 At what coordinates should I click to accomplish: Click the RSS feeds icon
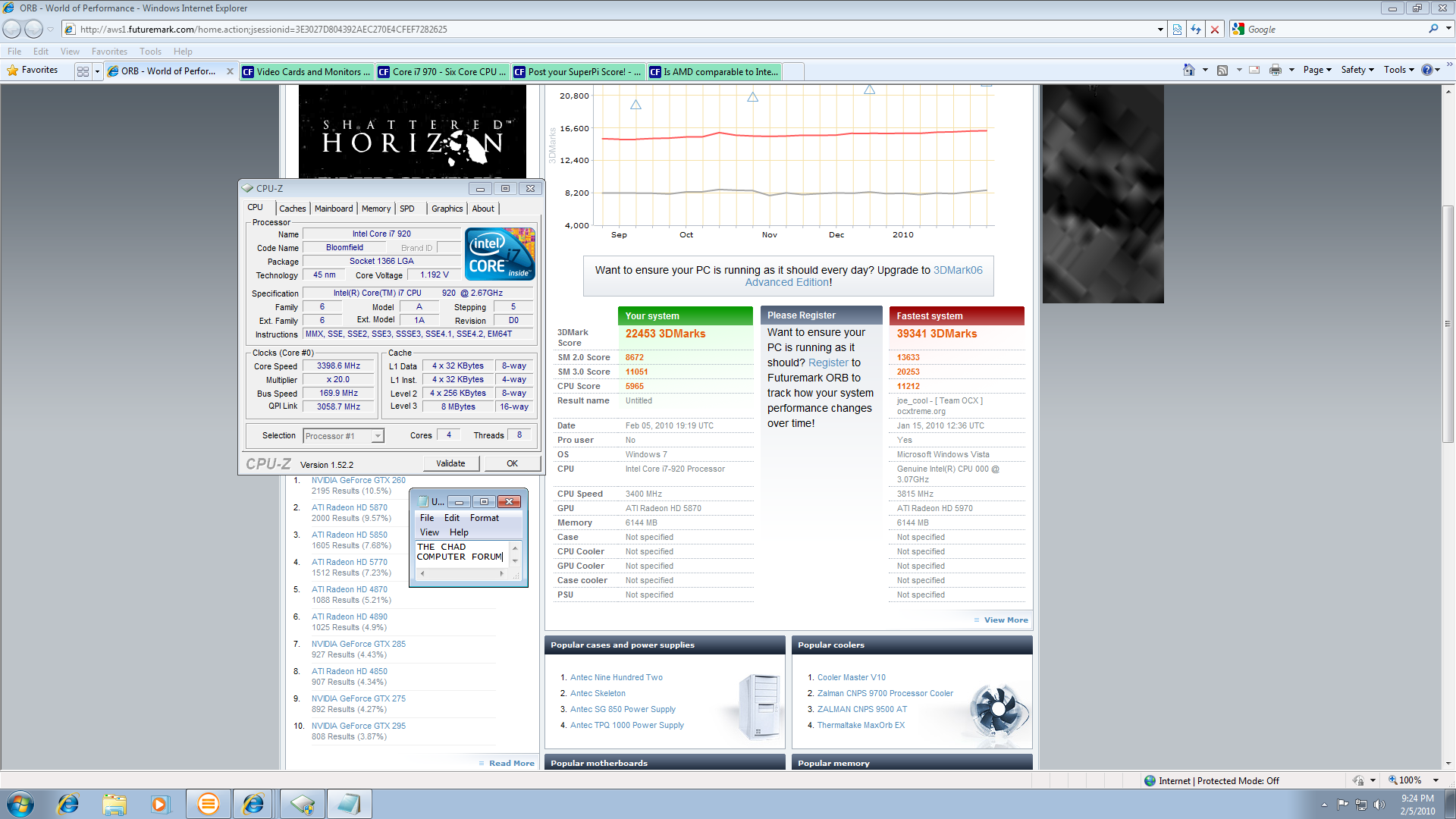pyautogui.click(x=1222, y=70)
